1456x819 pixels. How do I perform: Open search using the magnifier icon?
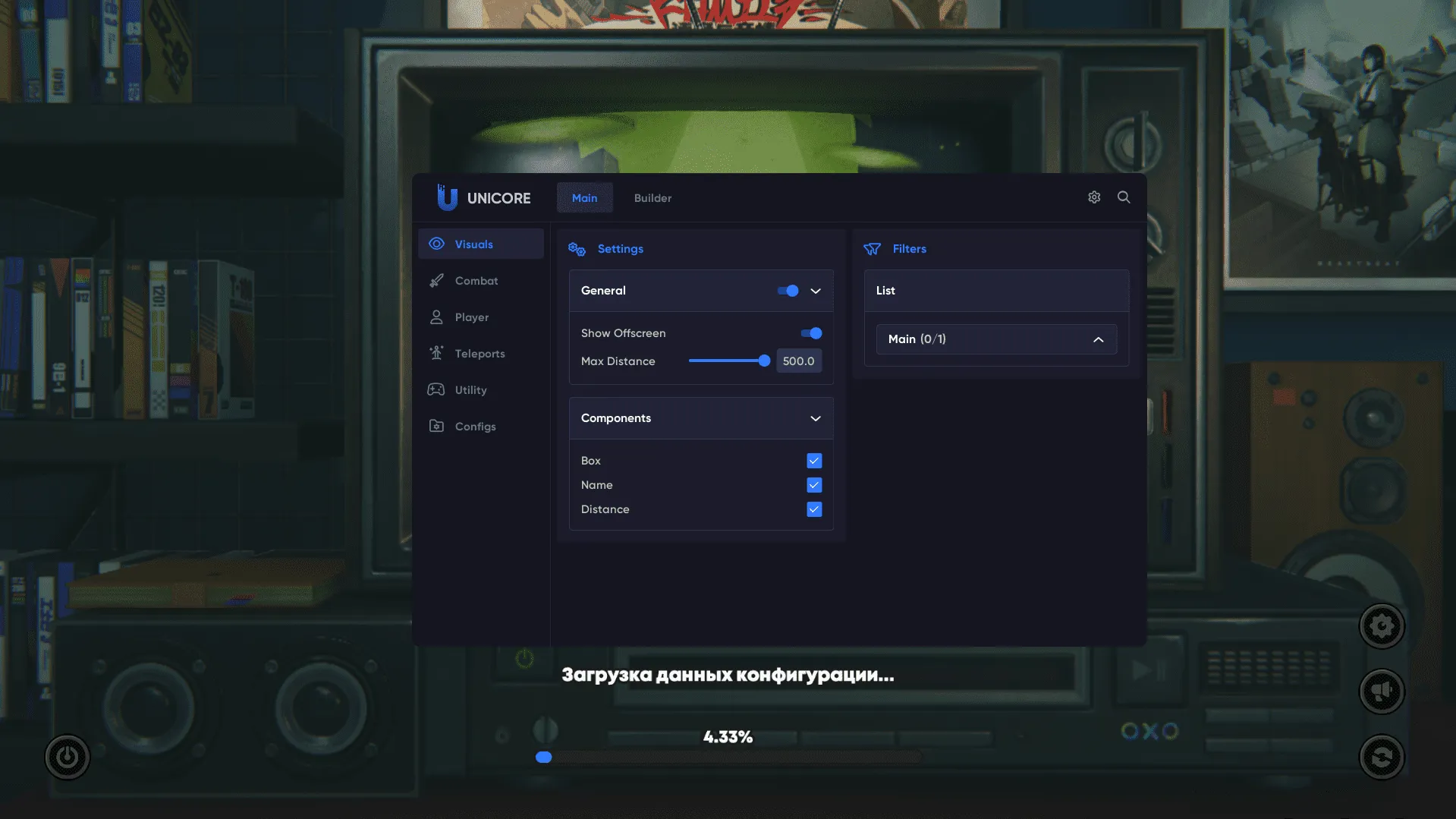(1124, 197)
